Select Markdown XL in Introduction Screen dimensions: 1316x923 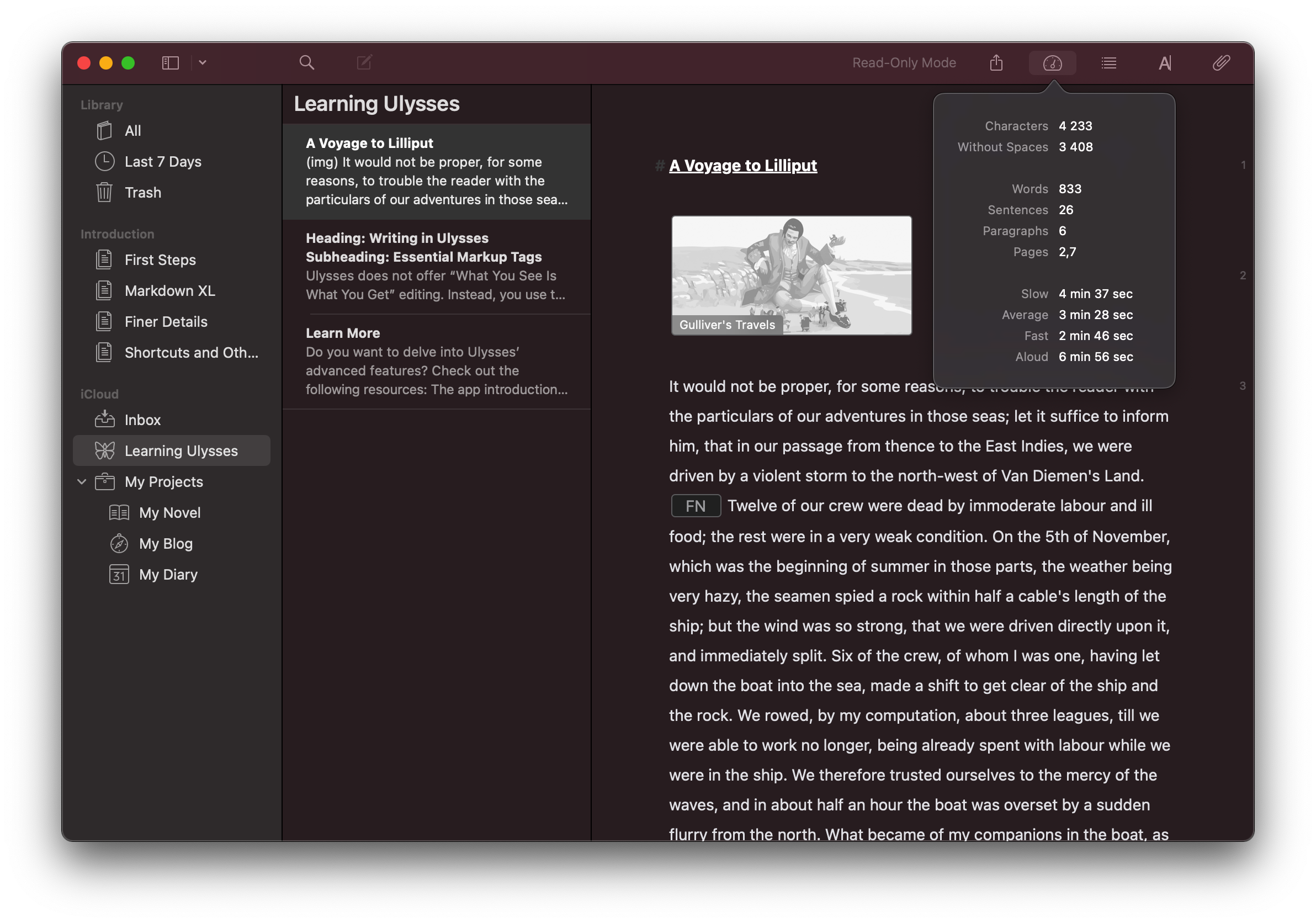(169, 291)
